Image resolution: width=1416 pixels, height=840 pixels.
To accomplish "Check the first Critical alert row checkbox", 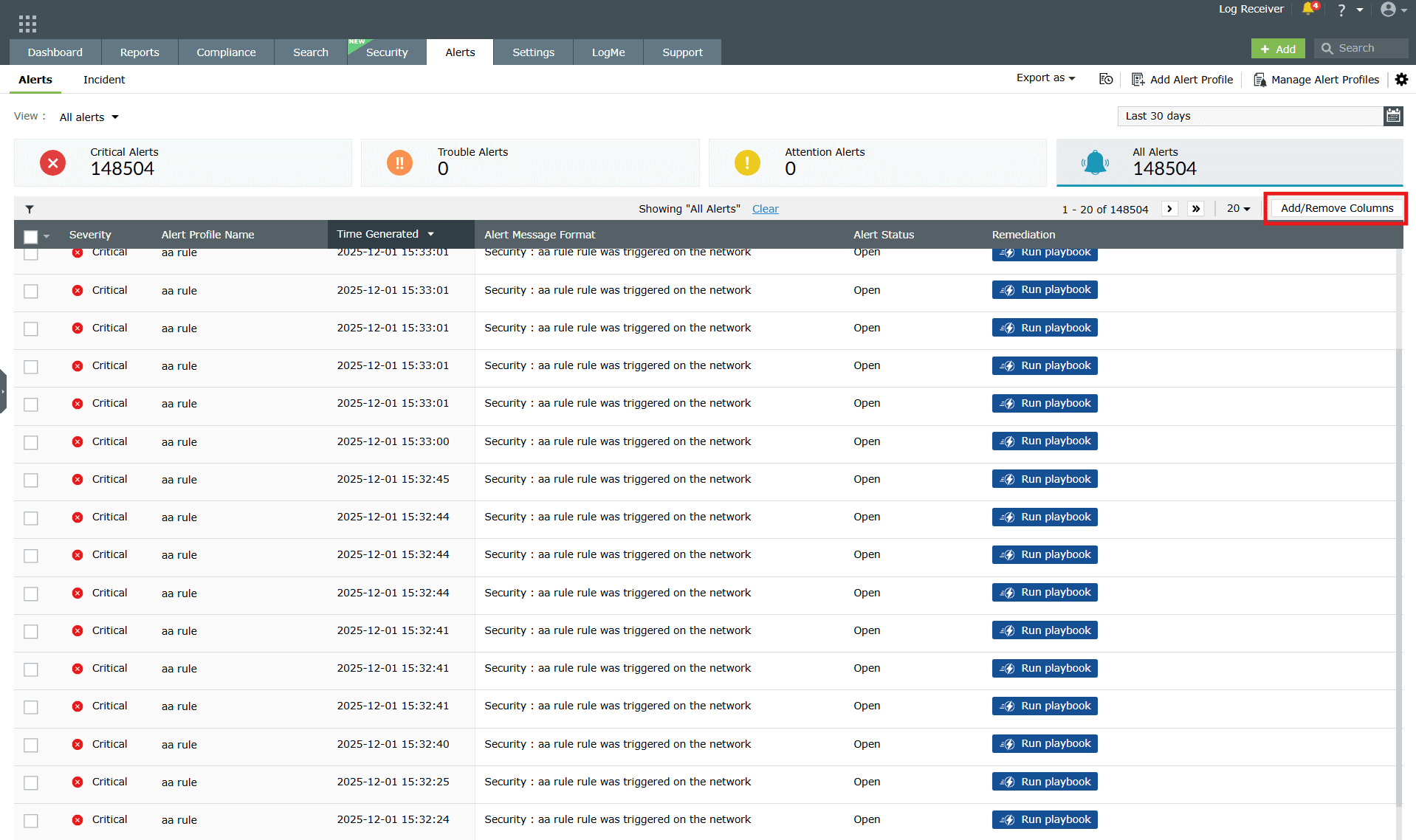I will click(x=30, y=253).
